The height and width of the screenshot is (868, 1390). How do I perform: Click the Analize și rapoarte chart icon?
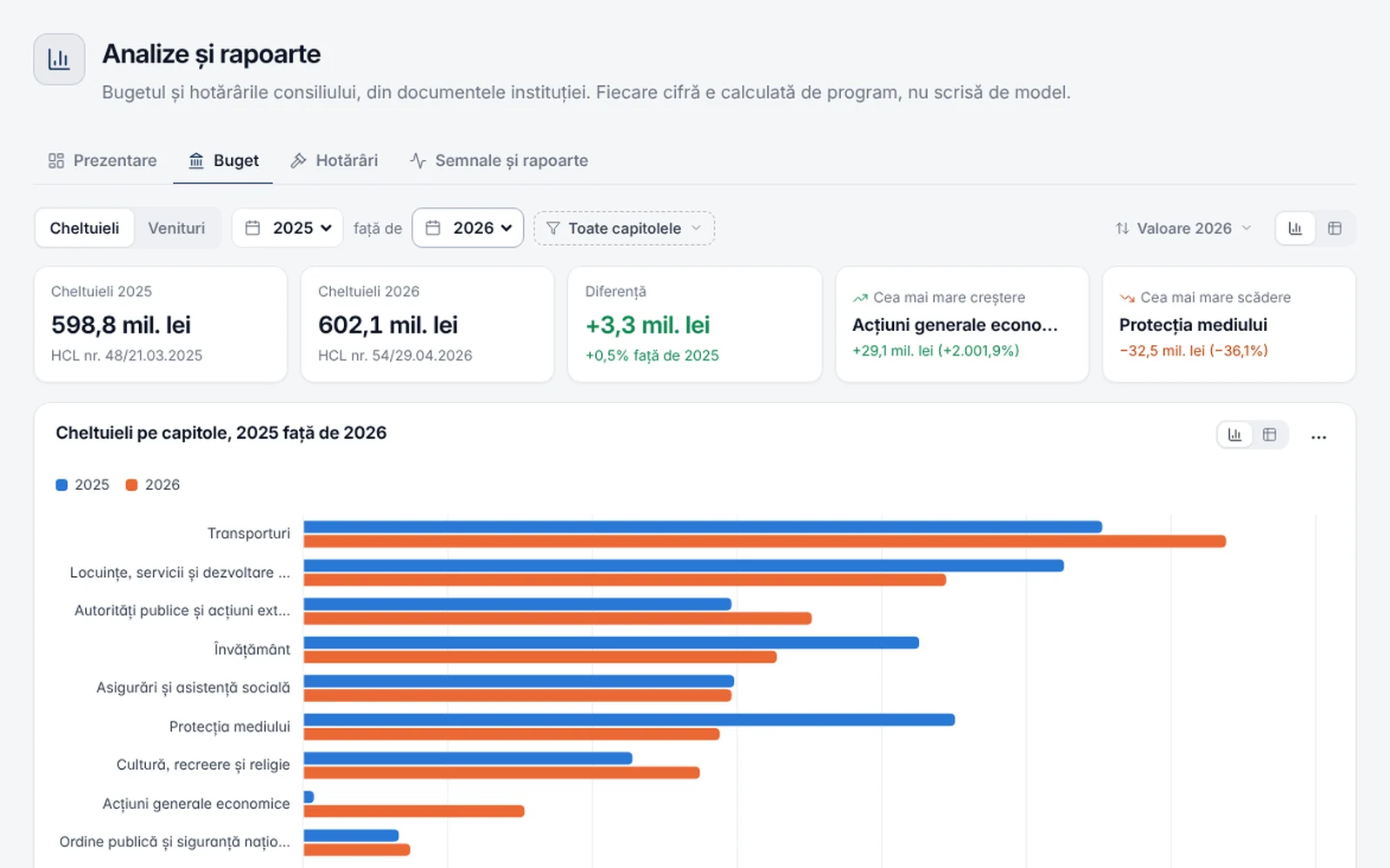[x=59, y=59]
